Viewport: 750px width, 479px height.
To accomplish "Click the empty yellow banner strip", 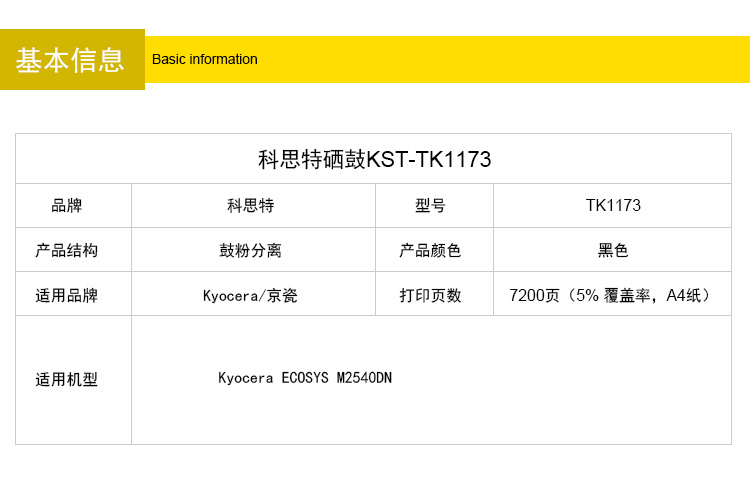I will pyautogui.click(x=500, y=59).
